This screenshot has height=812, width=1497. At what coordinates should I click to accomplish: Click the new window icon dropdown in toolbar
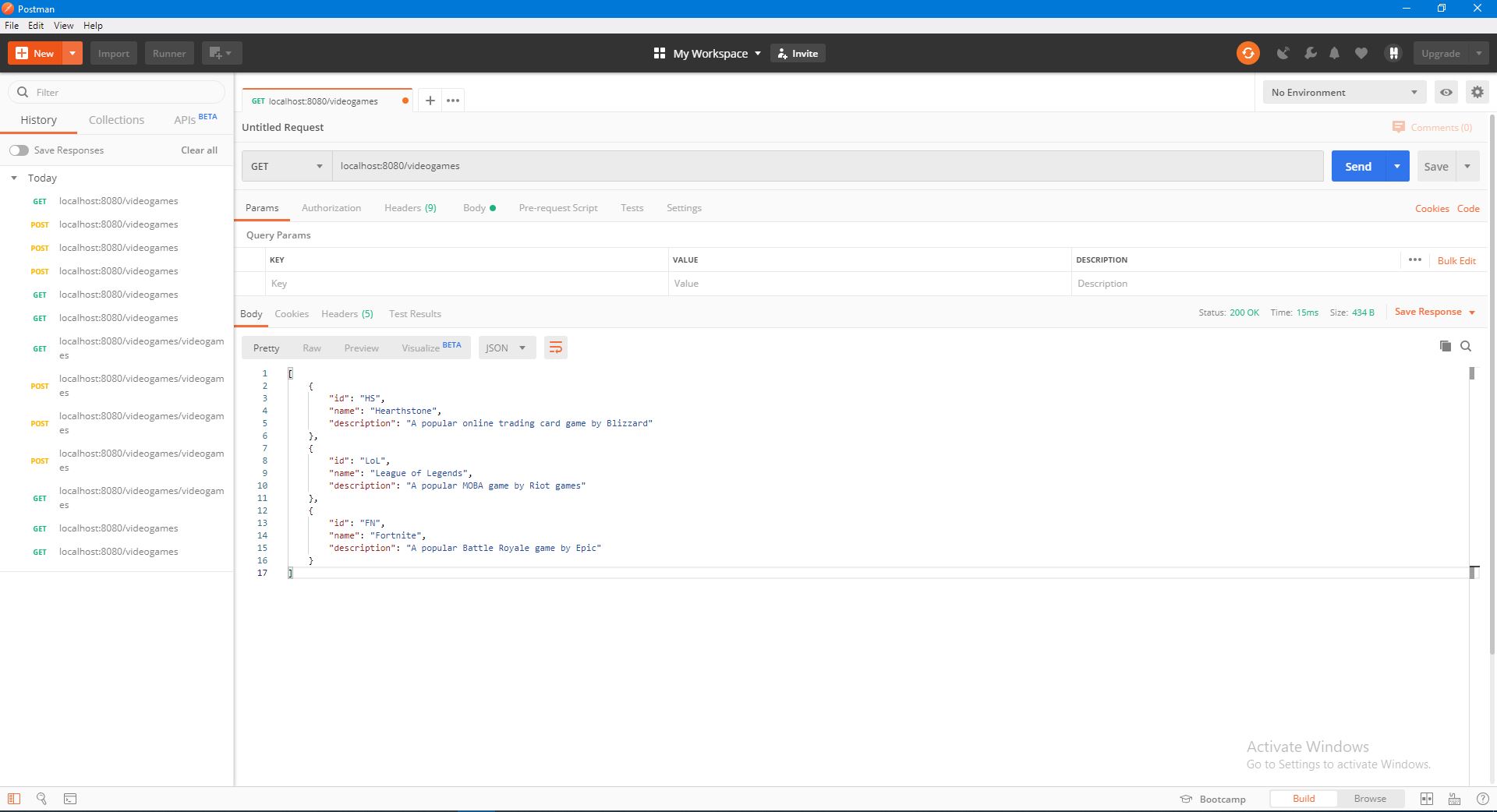point(221,53)
